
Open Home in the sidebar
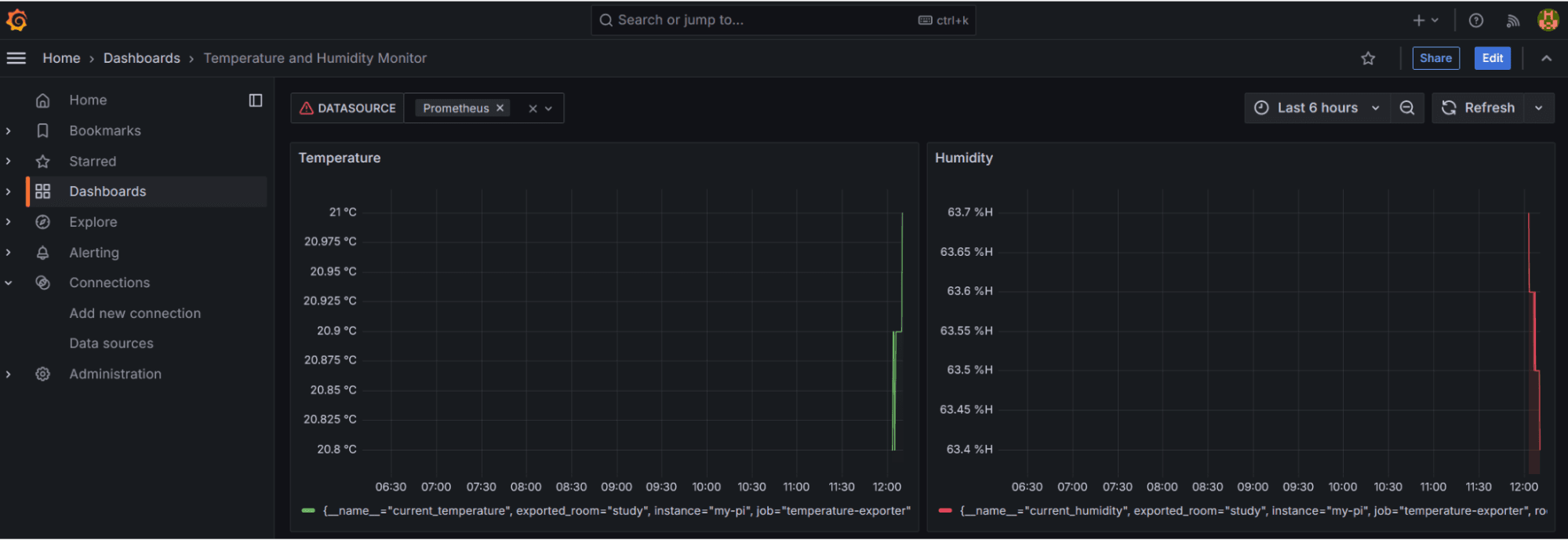pyautogui.click(x=88, y=100)
